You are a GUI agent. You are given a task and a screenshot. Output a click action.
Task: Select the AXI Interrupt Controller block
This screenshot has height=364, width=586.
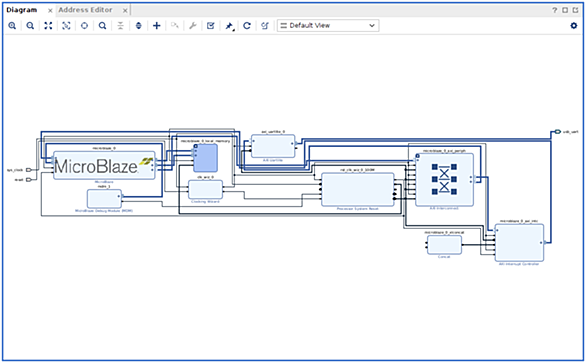pos(519,243)
